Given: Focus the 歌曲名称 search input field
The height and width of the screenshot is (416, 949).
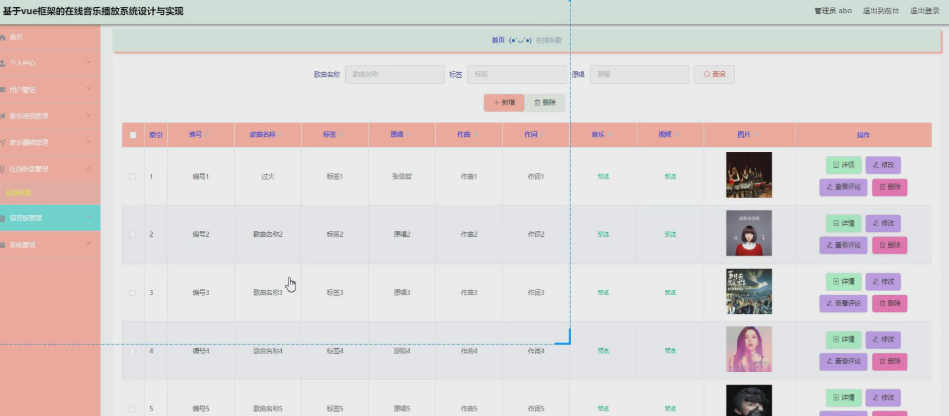Looking at the screenshot, I should tap(395, 74).
